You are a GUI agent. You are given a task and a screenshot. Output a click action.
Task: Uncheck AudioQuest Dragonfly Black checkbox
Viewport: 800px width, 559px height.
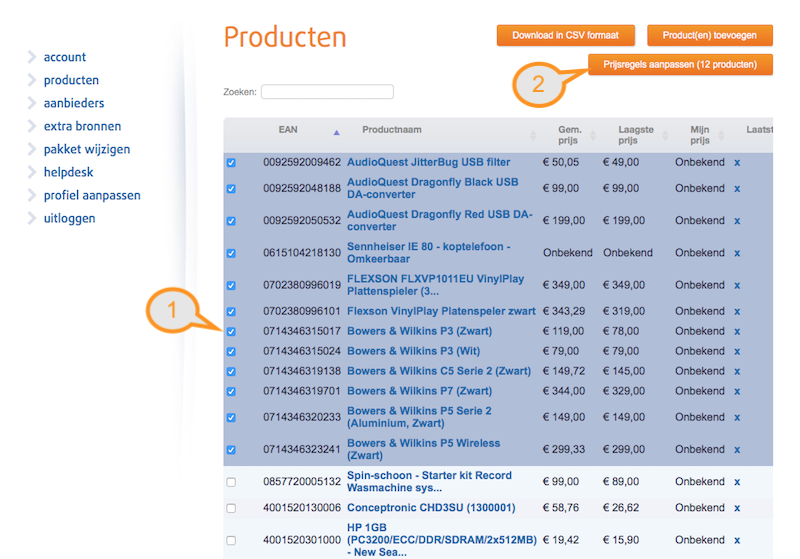point(231,189)
